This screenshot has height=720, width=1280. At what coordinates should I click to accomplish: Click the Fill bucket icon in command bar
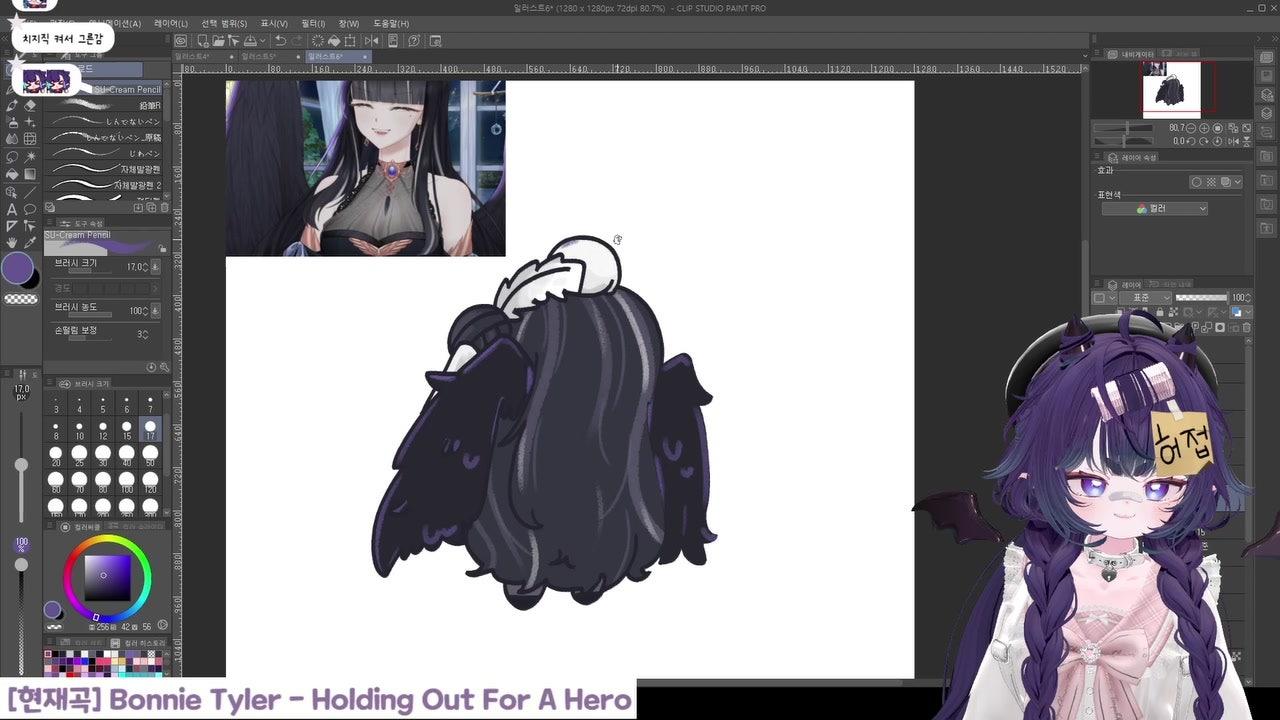[x=334, y=41]
